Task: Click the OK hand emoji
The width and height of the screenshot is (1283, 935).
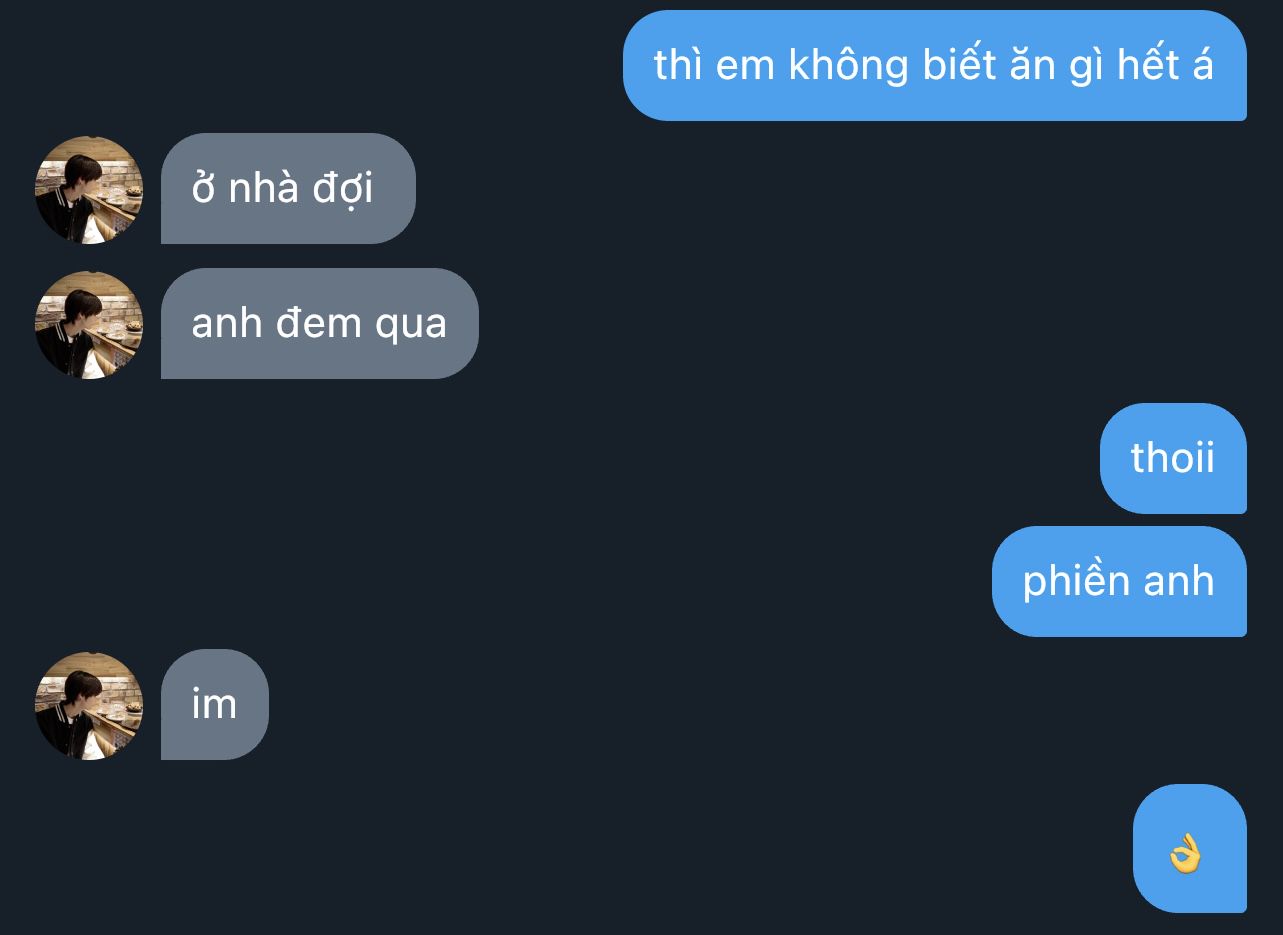Action: click(x=1185, y=855)
